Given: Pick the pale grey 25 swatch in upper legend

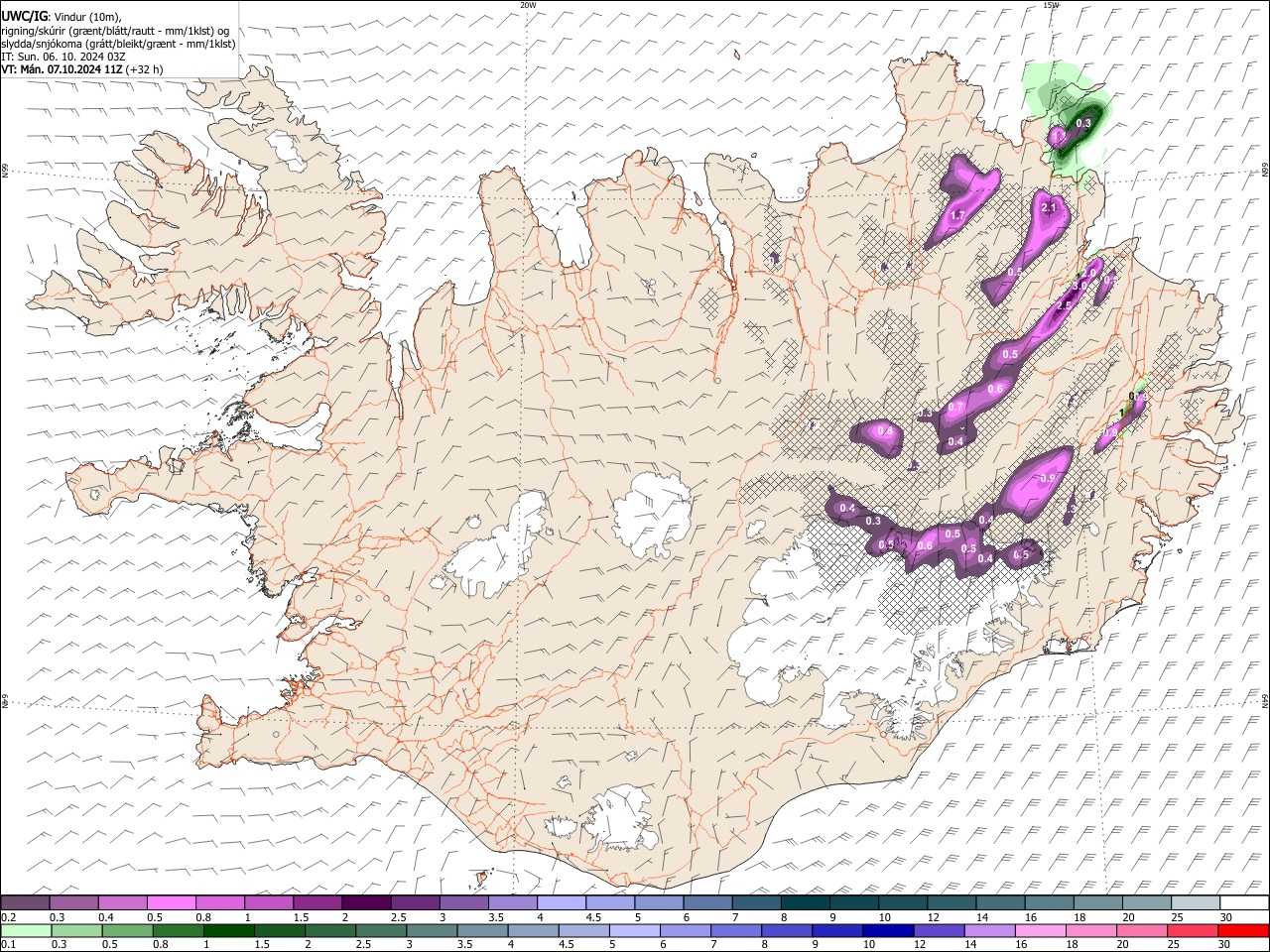Looking at the screenshot, I should [1196, 902].
